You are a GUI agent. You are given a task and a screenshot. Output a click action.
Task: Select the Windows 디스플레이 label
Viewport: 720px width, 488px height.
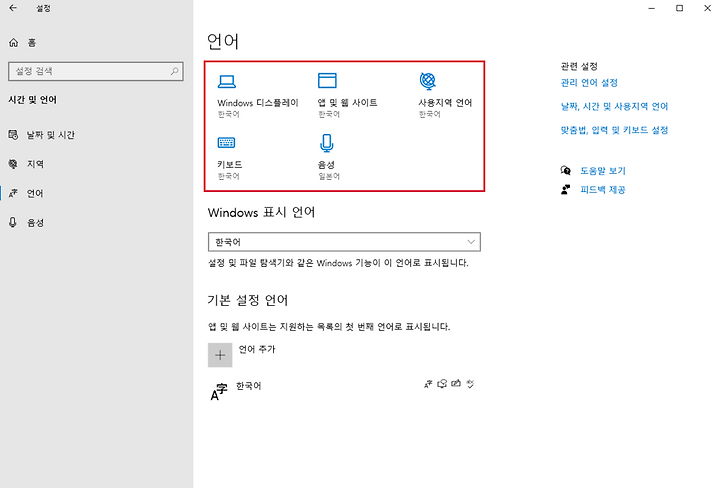pyautogui.click(x=258, y=103)
